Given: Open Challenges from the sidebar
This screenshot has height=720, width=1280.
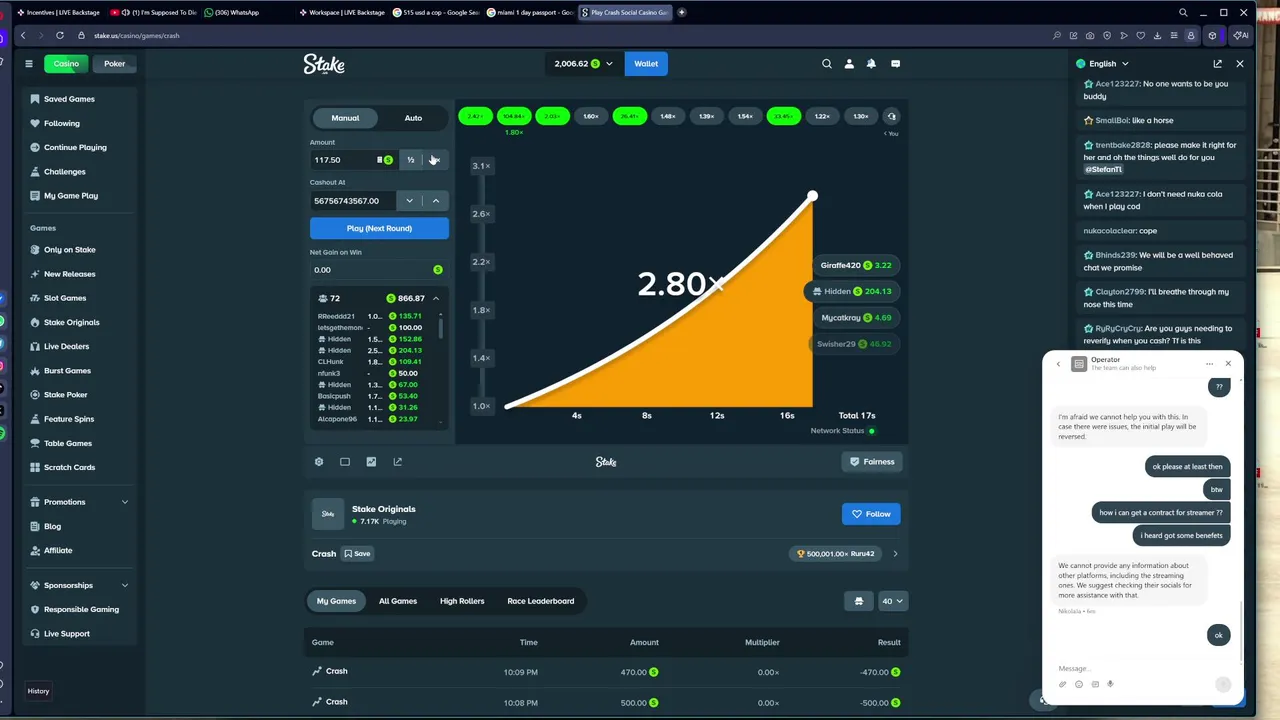Looking at the screenshot, I should (x=64, y=172).
